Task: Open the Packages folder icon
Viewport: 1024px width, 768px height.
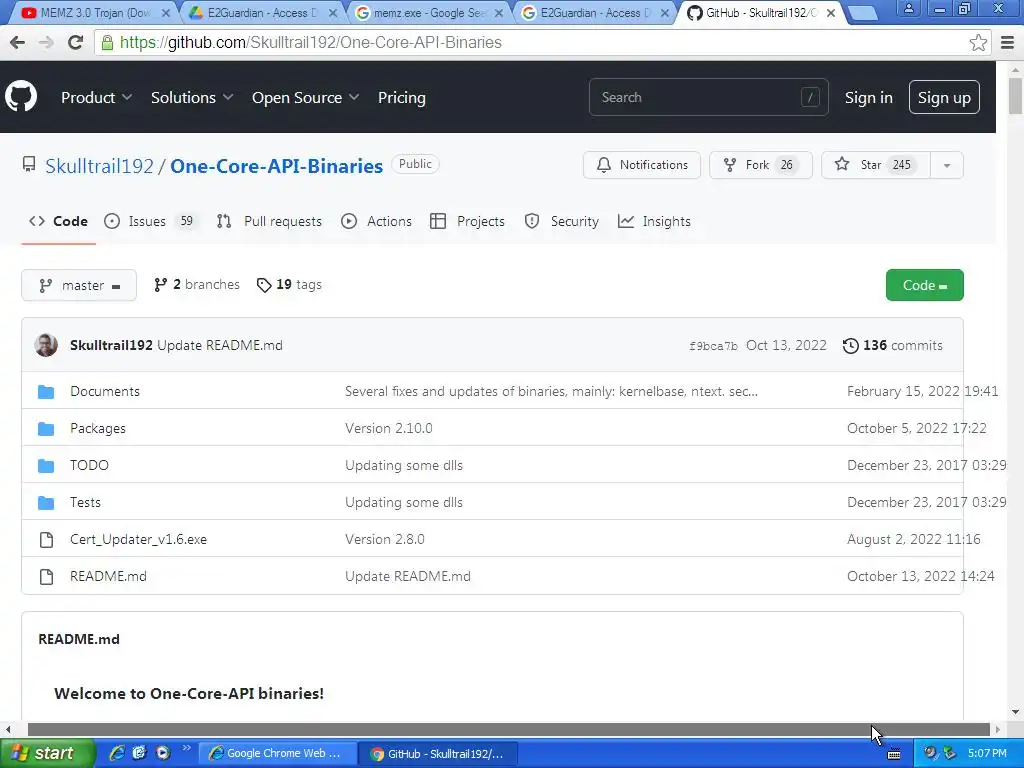Action: point(46,428)
